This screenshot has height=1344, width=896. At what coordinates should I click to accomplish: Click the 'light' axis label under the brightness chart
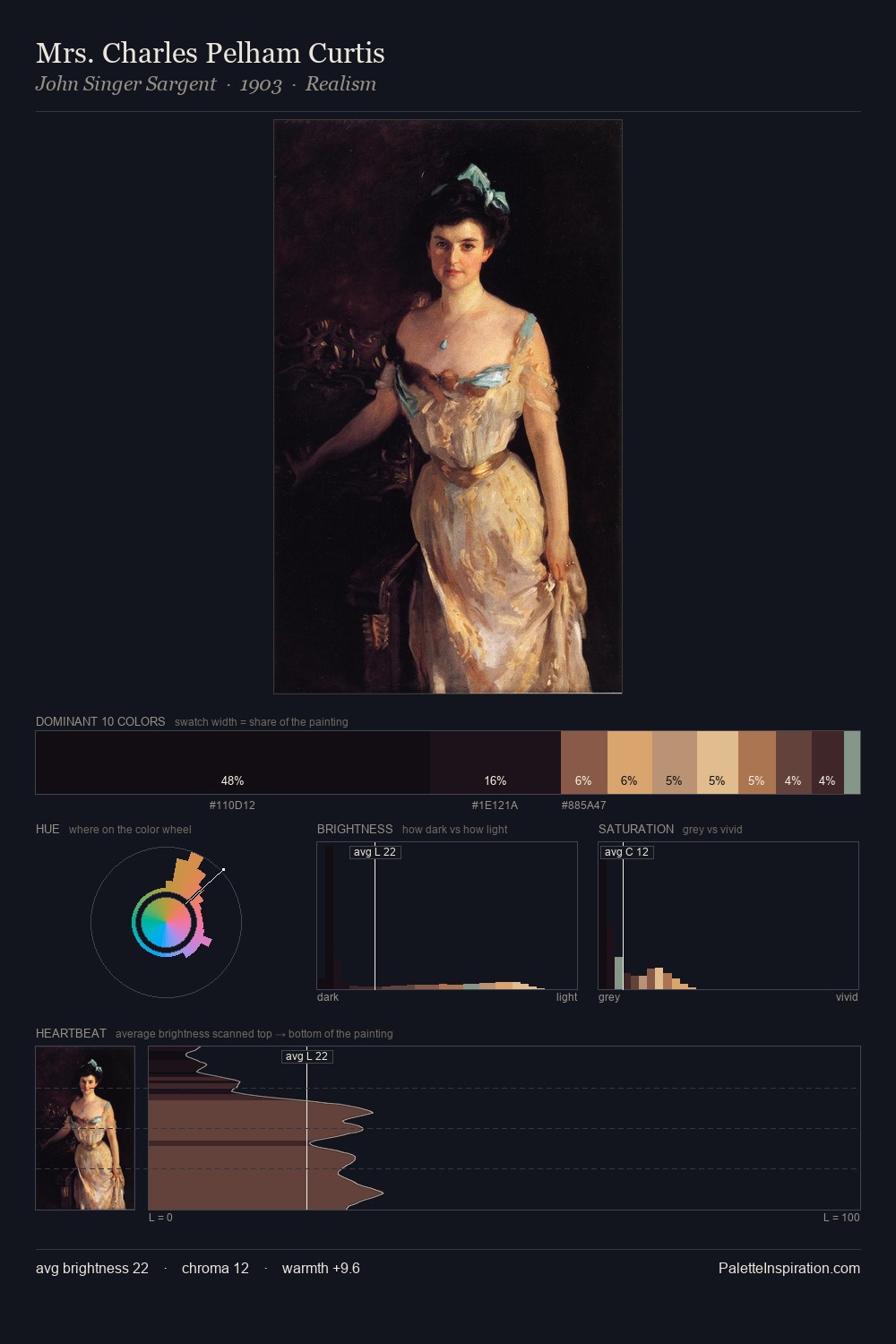[x=566, y=997]
